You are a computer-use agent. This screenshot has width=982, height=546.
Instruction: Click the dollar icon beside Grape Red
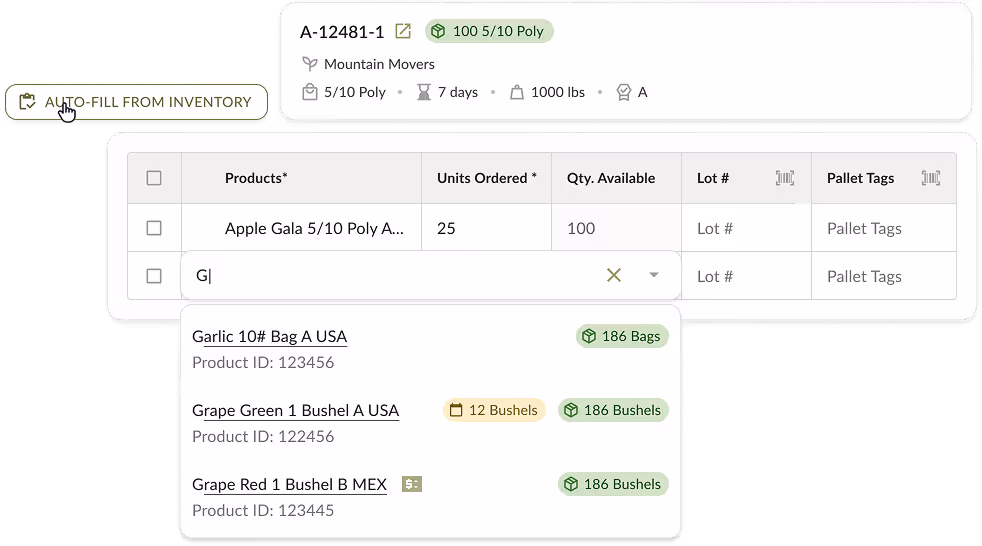[411, 484]
